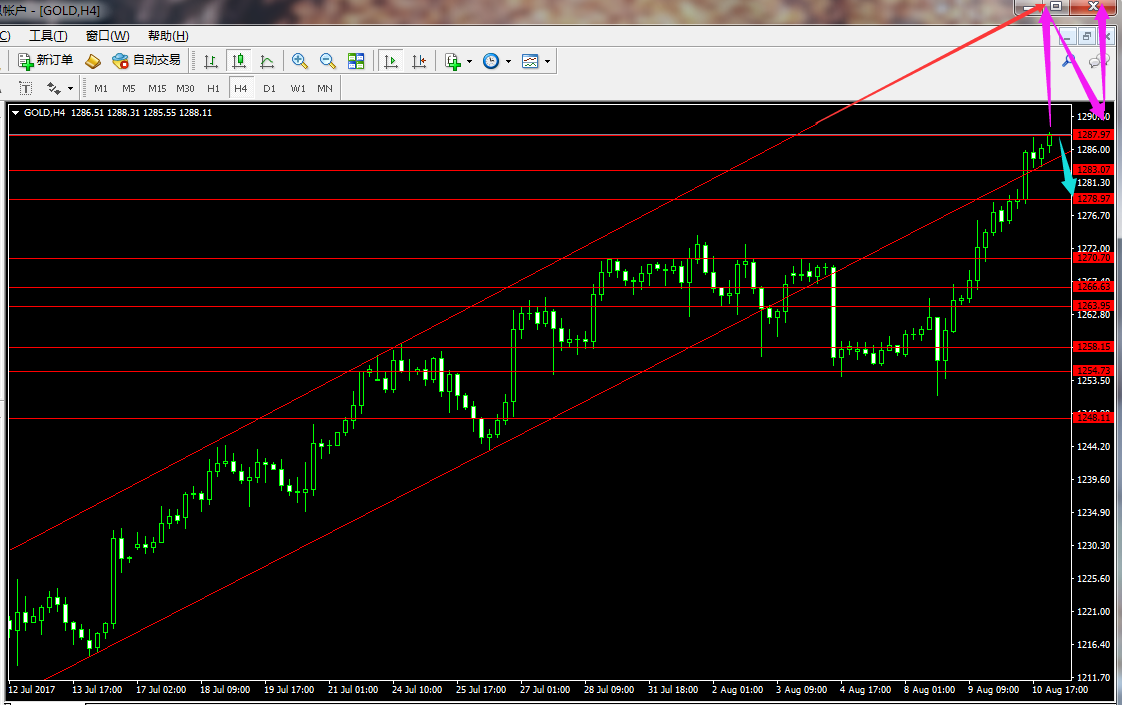The width and height of the screenshot is (1122, 705).
Task: Click the chart templates icon
Action: tap(530, 62)
